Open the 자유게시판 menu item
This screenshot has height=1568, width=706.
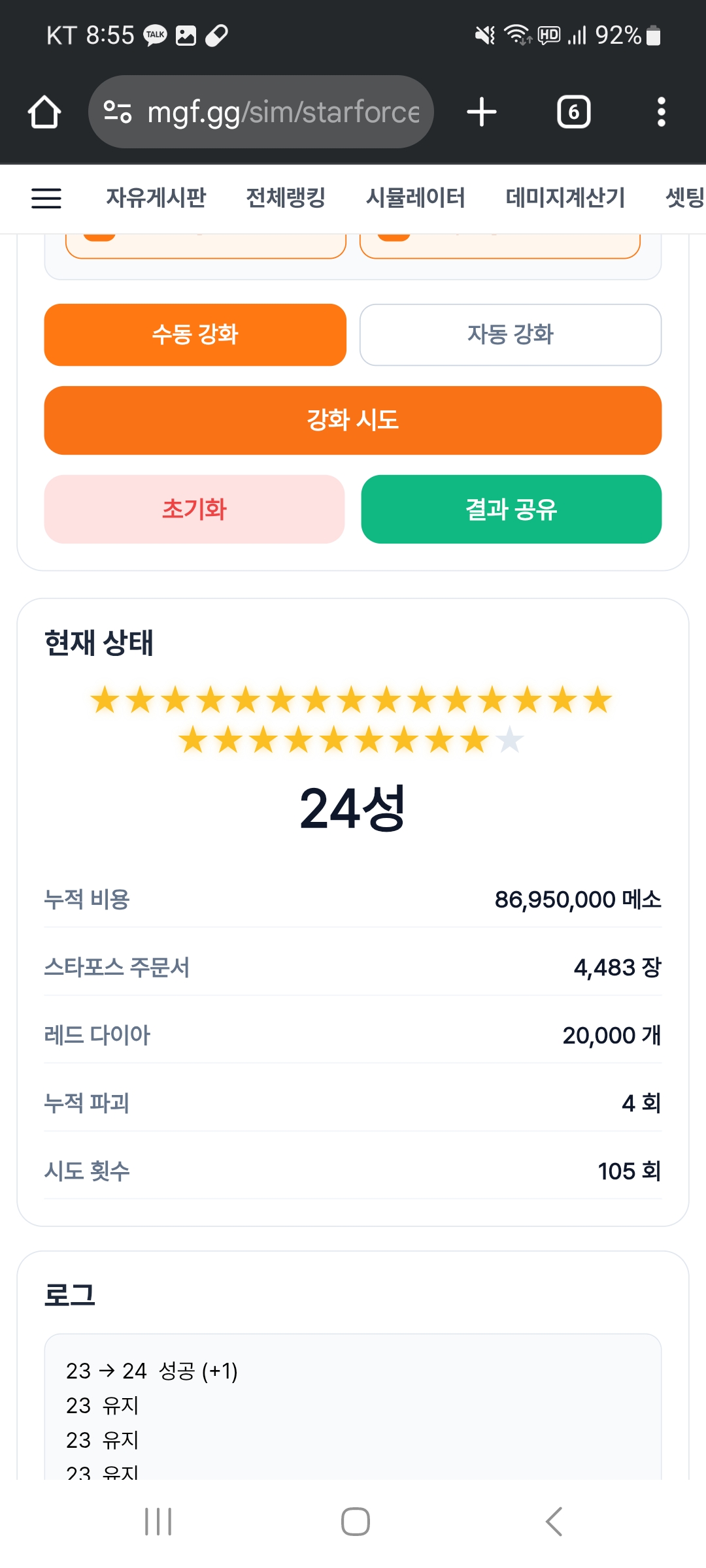(x=156, y=197)
